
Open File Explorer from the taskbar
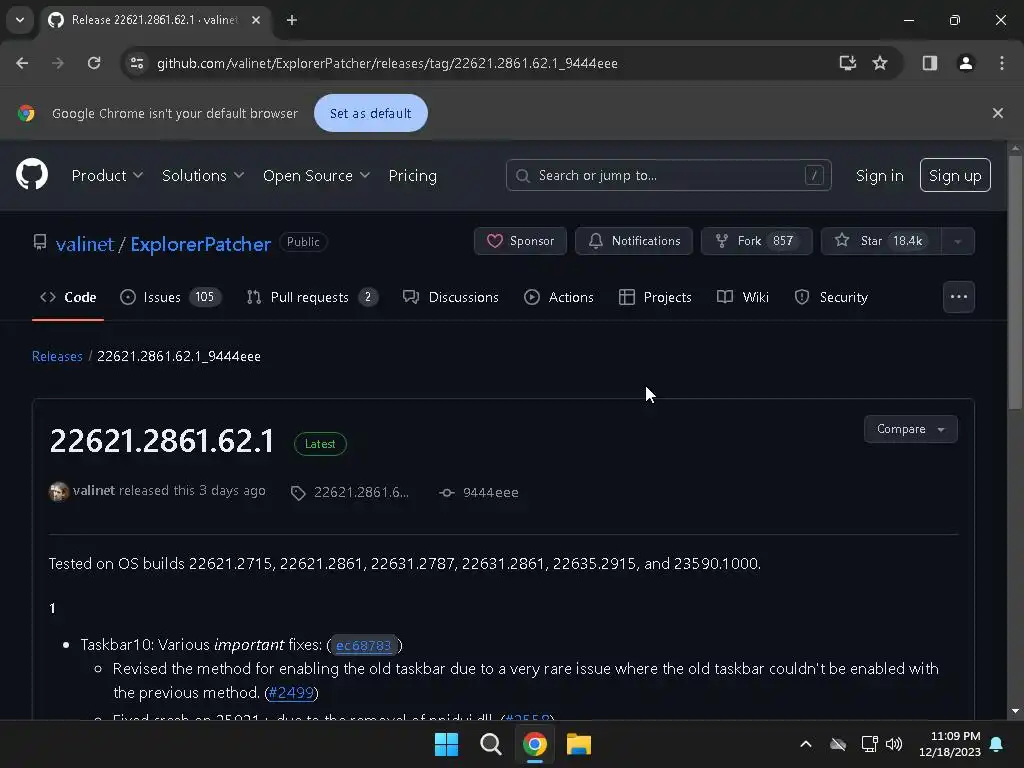tap(579, 744)
